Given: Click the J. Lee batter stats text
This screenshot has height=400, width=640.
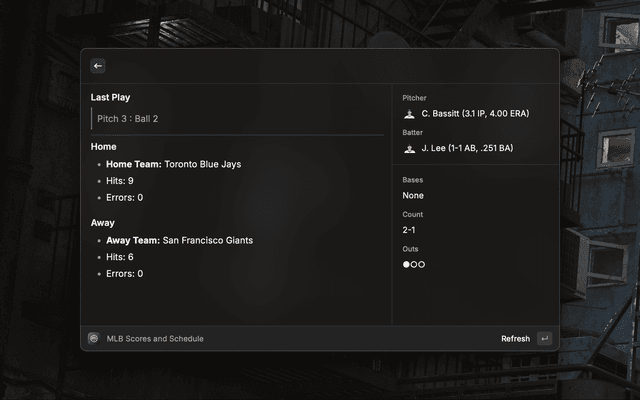Looking at the screenshot, I should pyautogui.click(x=468, y=149).
